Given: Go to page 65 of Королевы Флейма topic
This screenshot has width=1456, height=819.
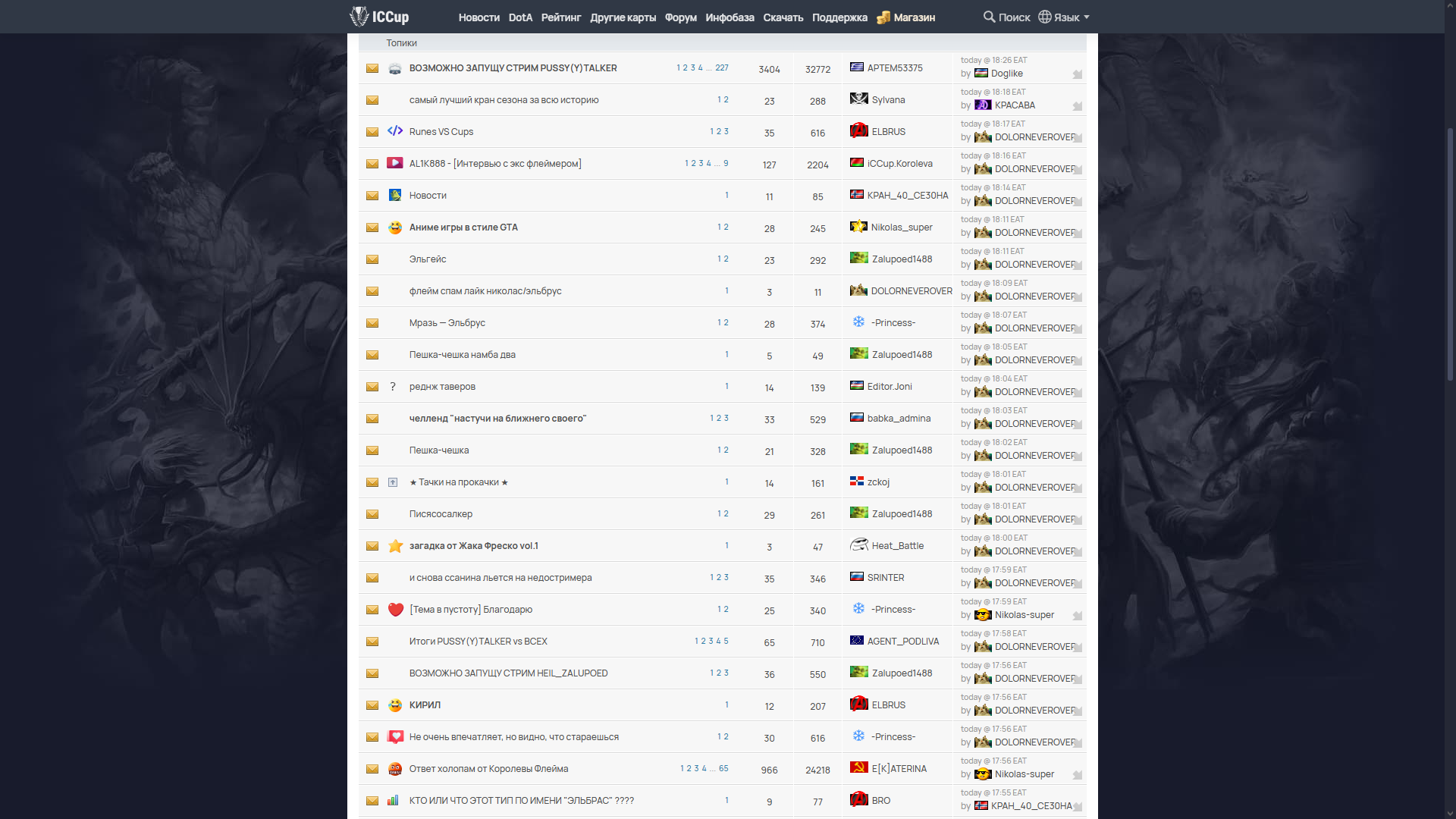Looking at the screenshot, I should coord(723,768).
